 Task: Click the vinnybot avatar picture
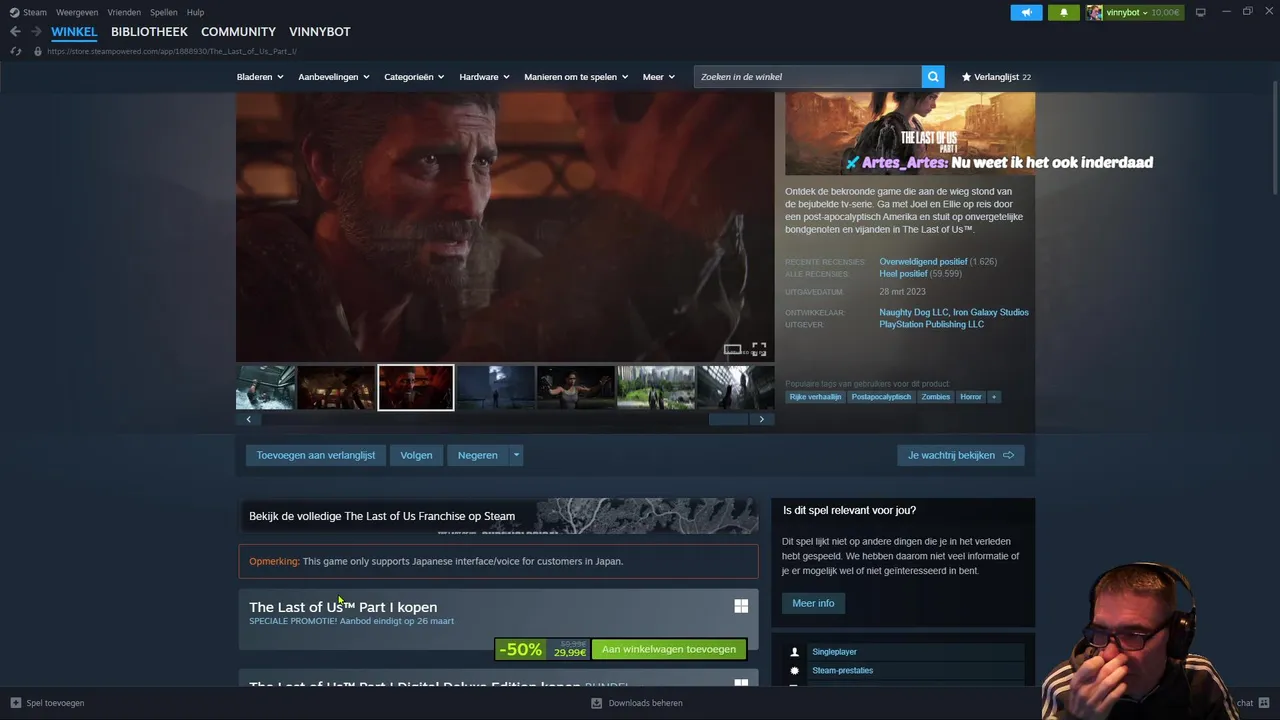point(1095,12)
